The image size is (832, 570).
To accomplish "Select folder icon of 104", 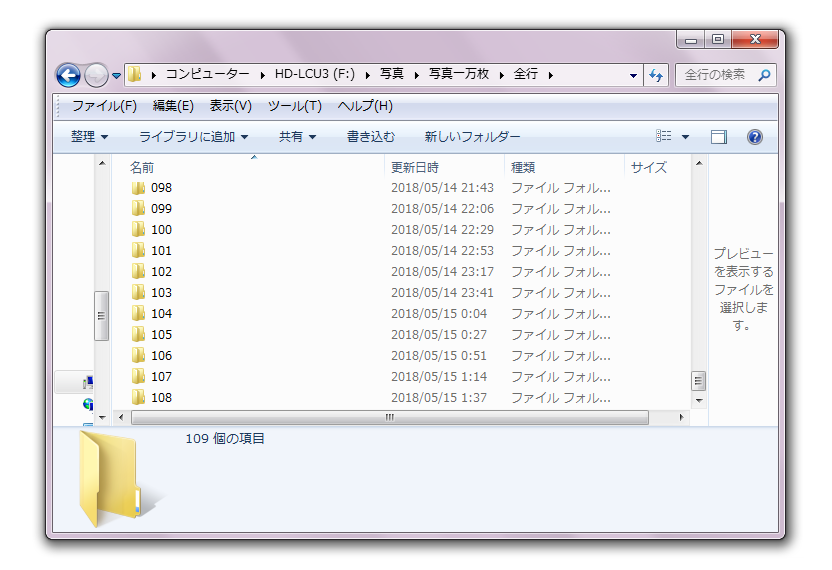I will point(138,314).
